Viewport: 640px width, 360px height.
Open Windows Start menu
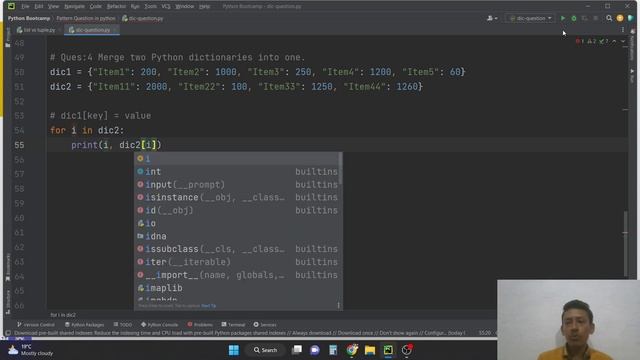[x=234, y=350]
